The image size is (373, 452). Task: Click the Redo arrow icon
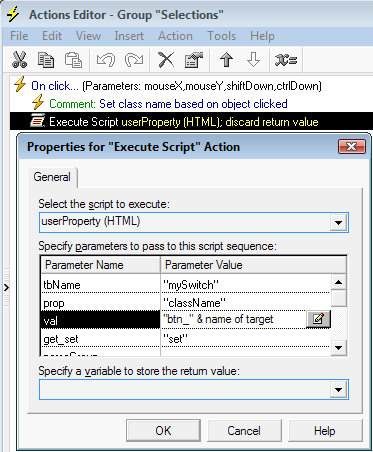(x=134, y=60)
